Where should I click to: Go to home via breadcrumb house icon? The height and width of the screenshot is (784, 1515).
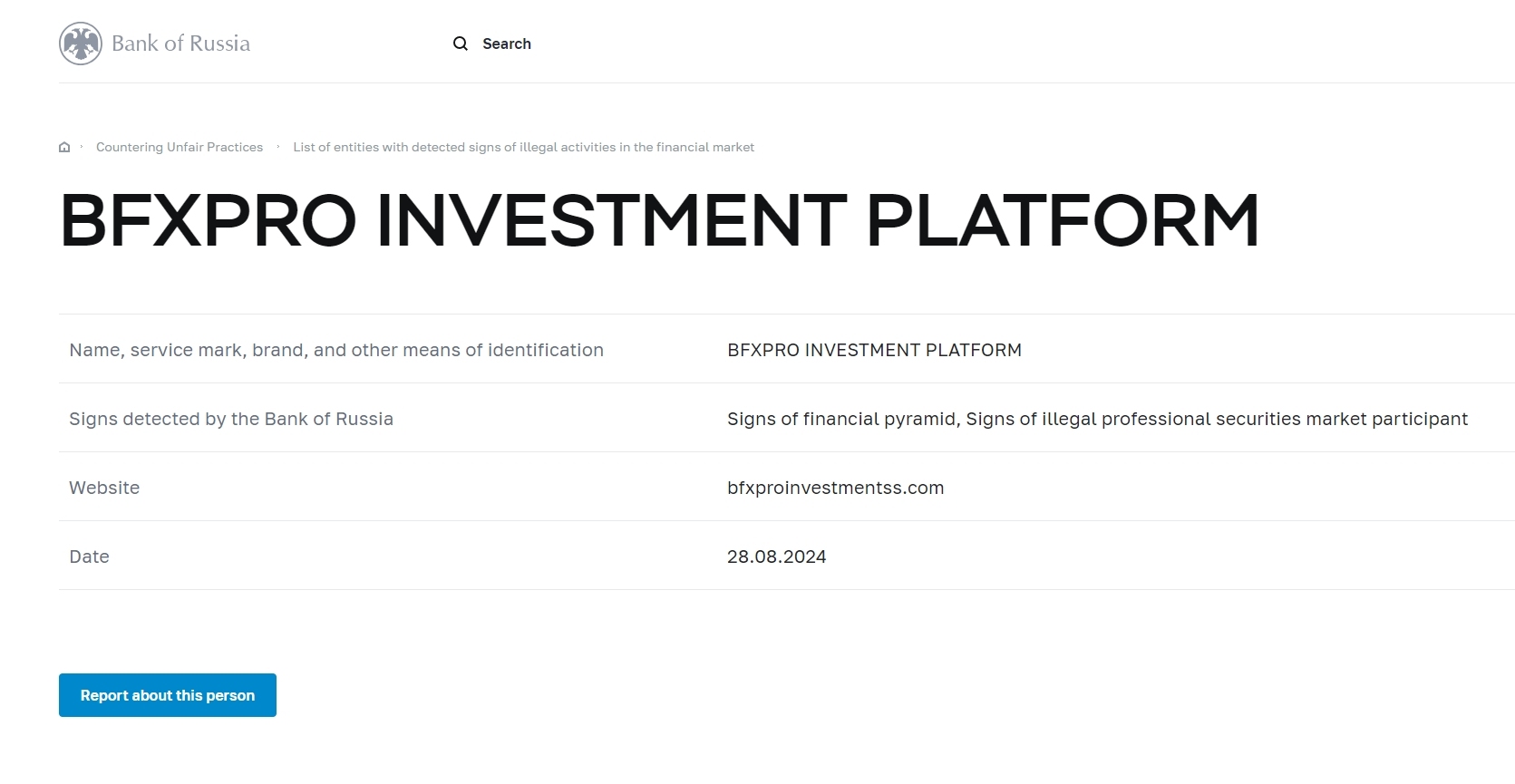click(64, 147)
